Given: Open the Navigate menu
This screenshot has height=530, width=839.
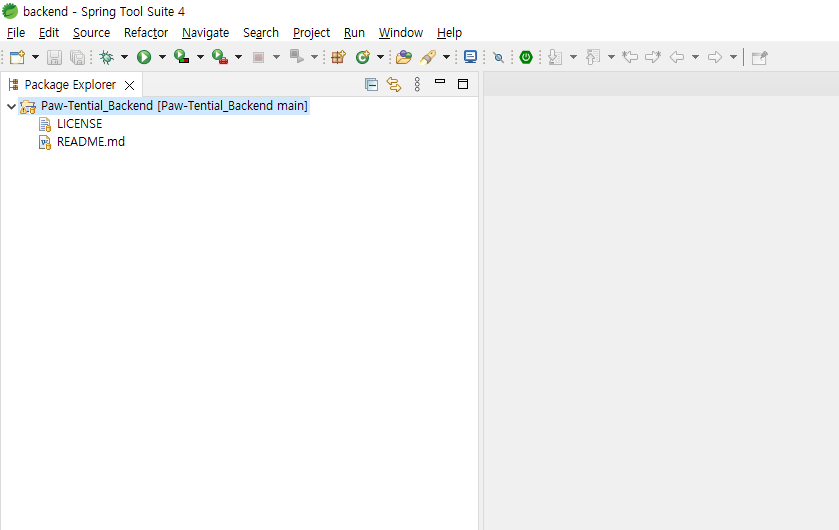Looking at the screenshot, I should click(205, 33).
